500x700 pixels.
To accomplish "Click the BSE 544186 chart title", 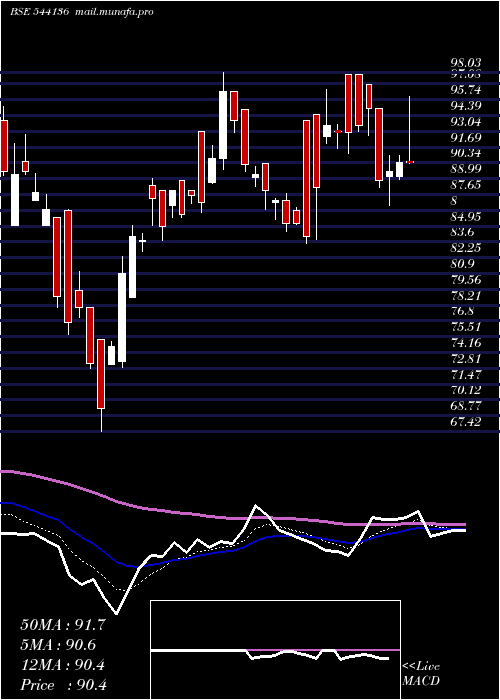I will tap(39, 12).
